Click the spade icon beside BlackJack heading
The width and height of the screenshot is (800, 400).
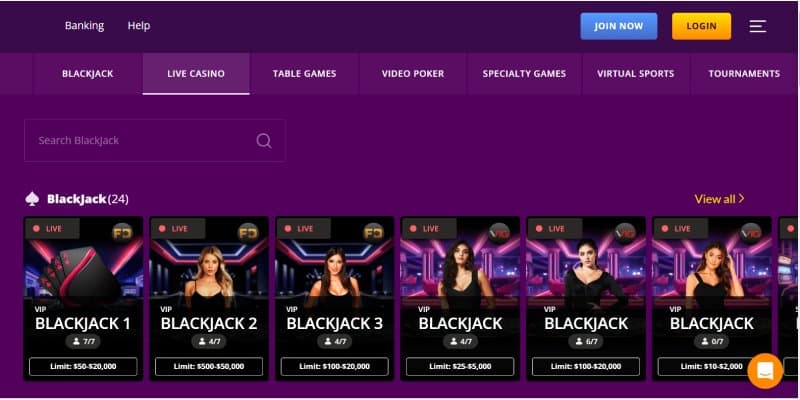pos(33,199)
